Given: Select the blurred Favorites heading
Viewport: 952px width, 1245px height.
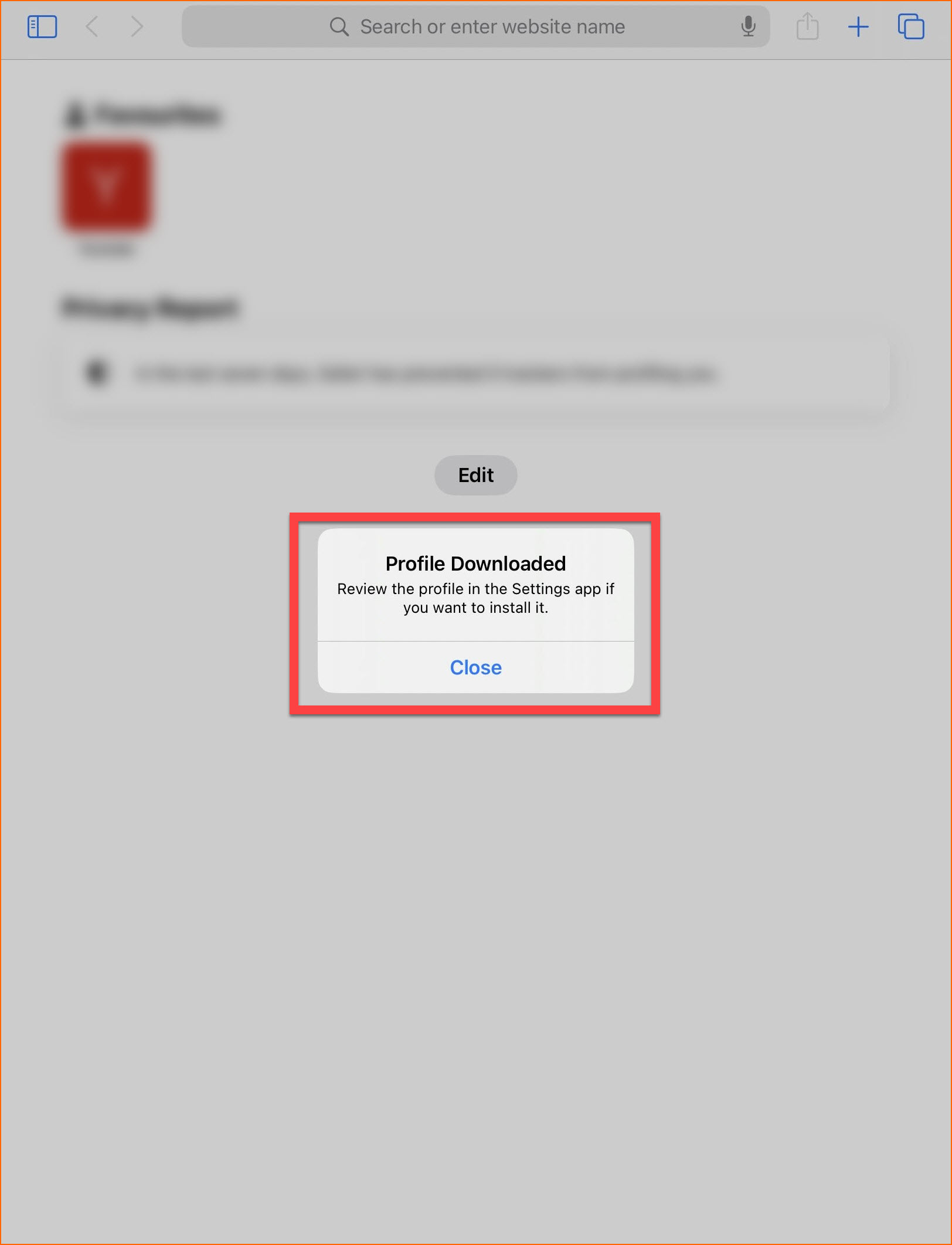Looking at the screenshot, I should pyautogui.click(x=157, y=114).
